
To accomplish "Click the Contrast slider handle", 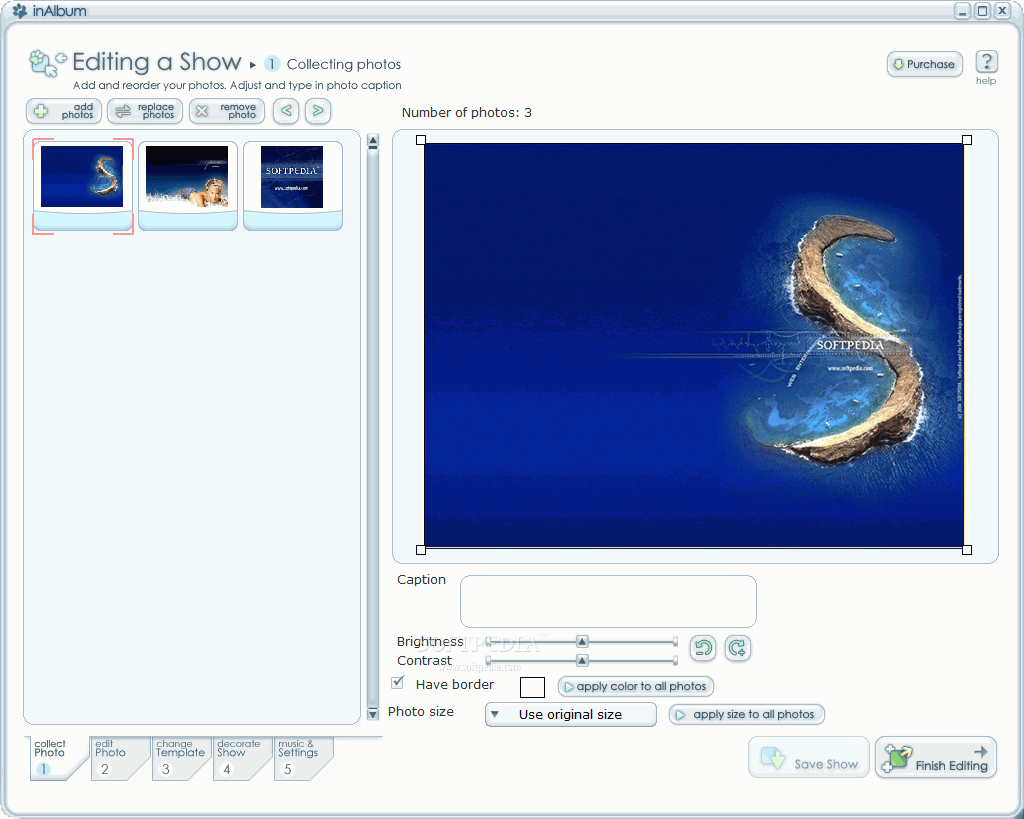I will [582, 660].
